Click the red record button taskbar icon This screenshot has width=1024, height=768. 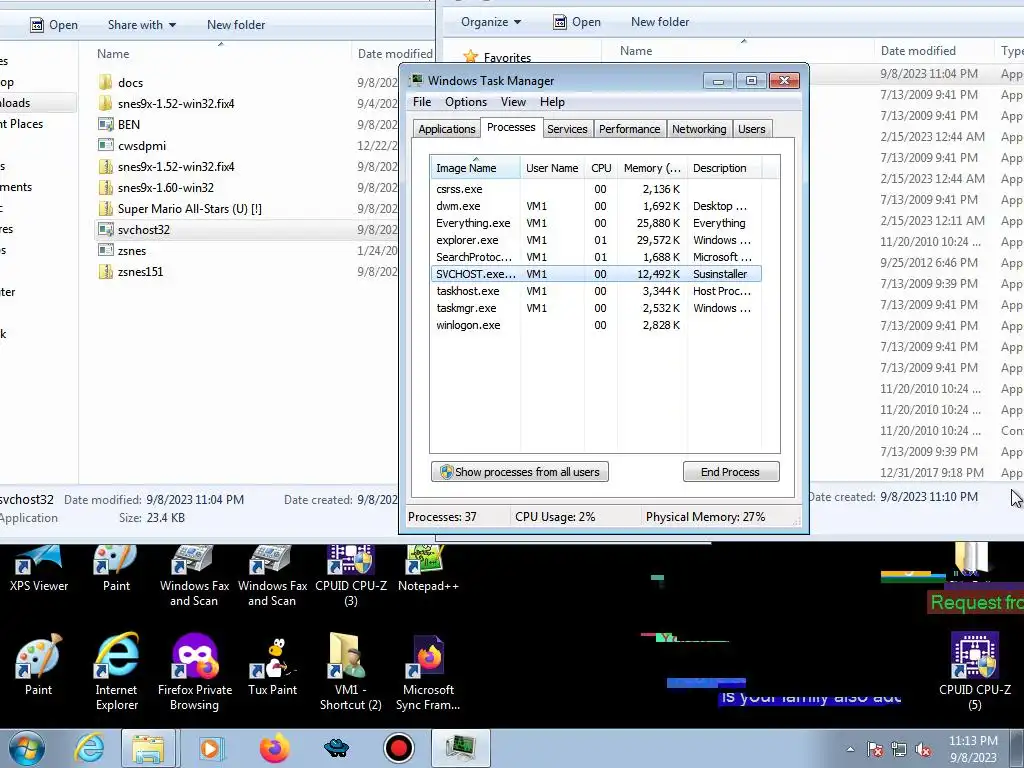(398, 748)
